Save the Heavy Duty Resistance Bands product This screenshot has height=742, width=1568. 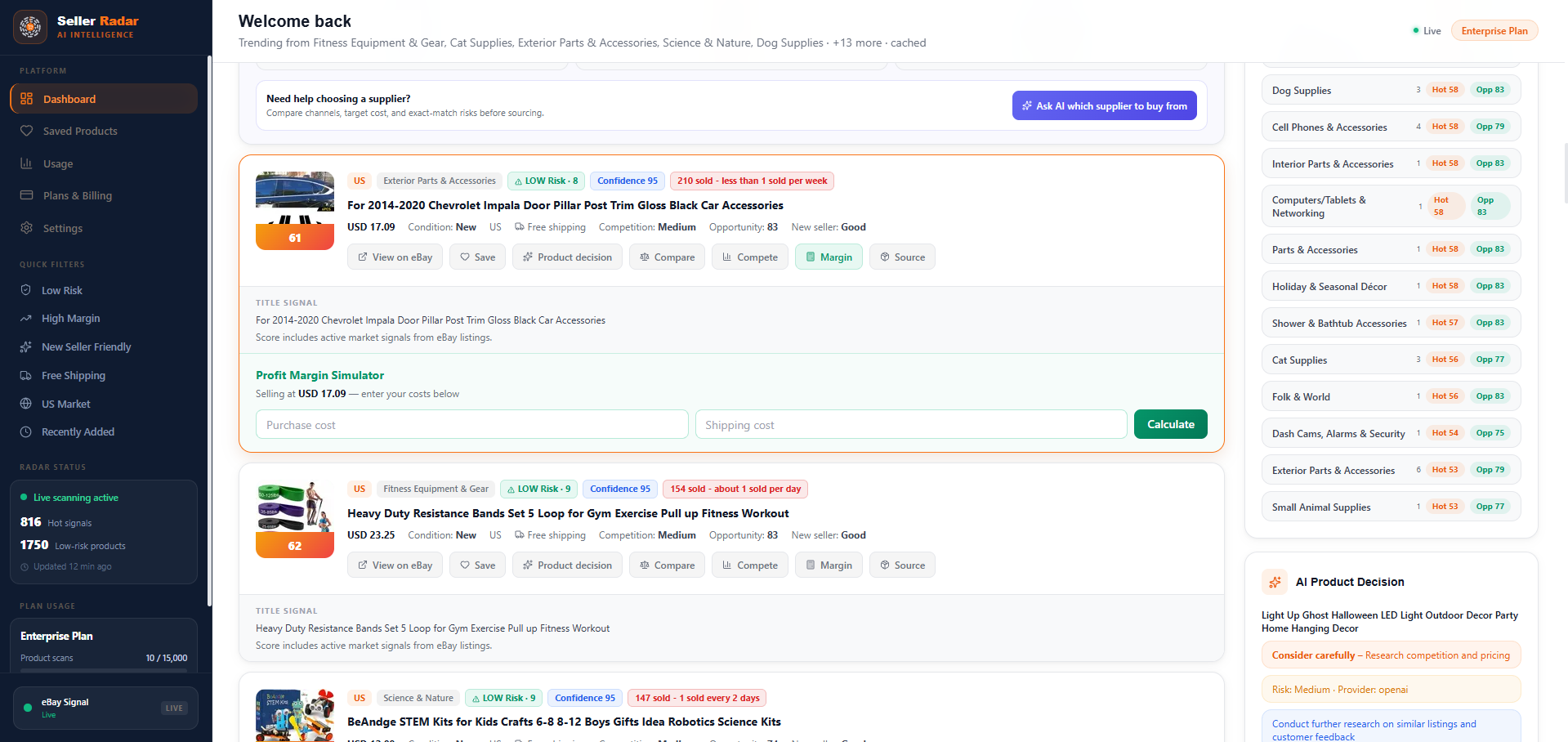477,565
